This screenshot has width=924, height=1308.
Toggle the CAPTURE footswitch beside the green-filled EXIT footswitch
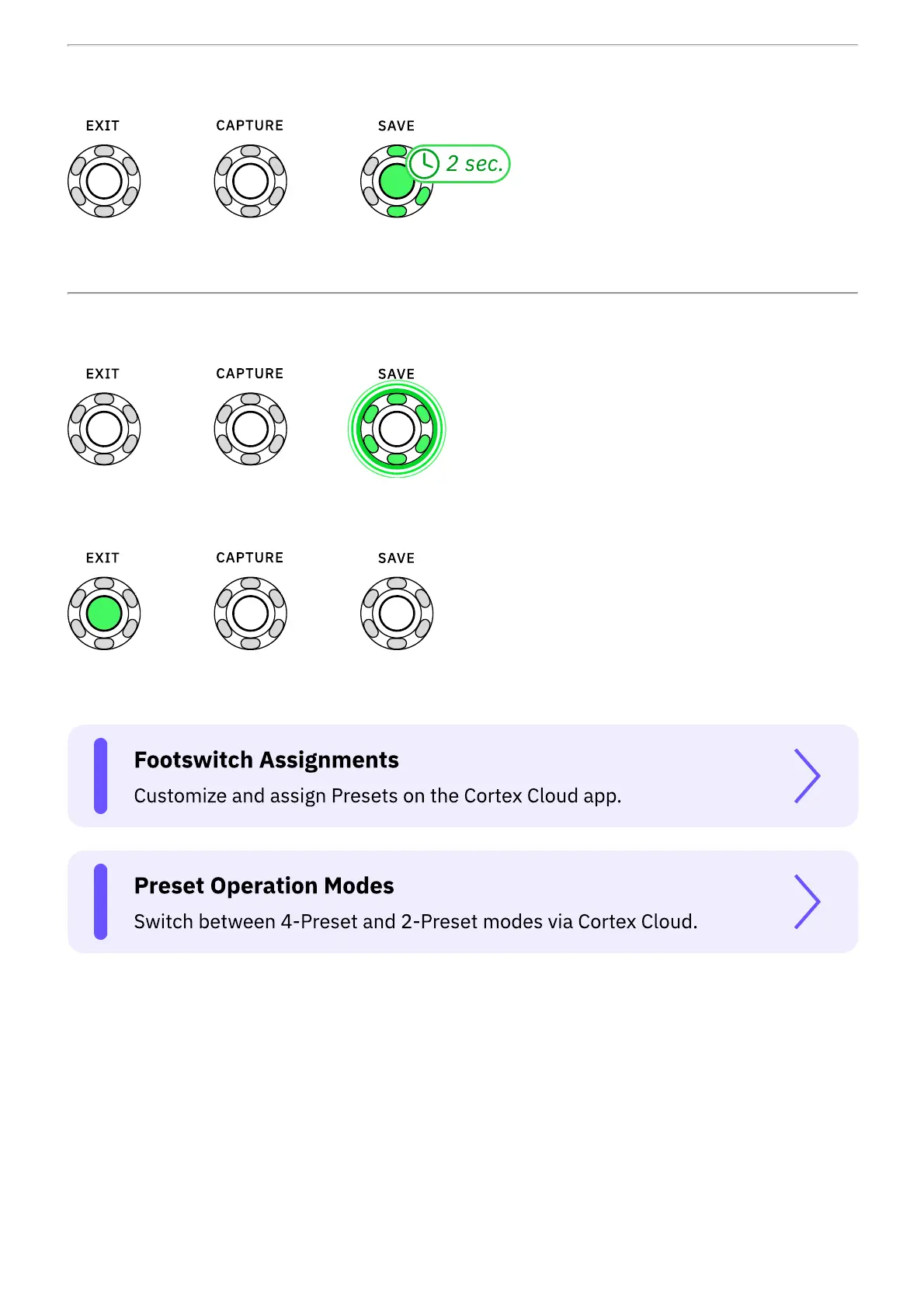[x=250, y=614]
